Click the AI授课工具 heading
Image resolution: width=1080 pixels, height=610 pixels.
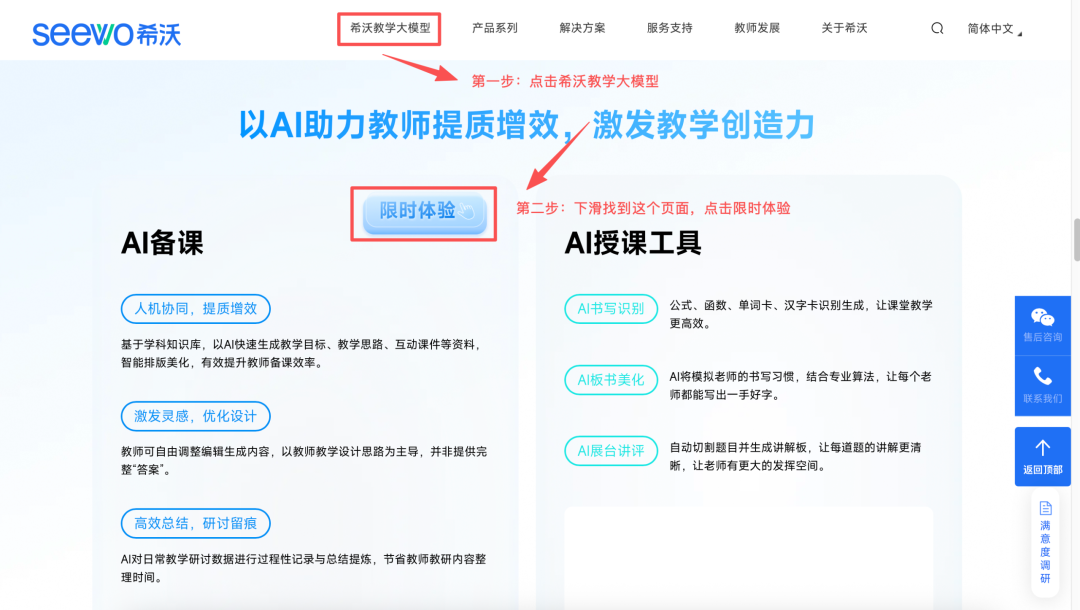pyautogui.click(x=633, y=243)
